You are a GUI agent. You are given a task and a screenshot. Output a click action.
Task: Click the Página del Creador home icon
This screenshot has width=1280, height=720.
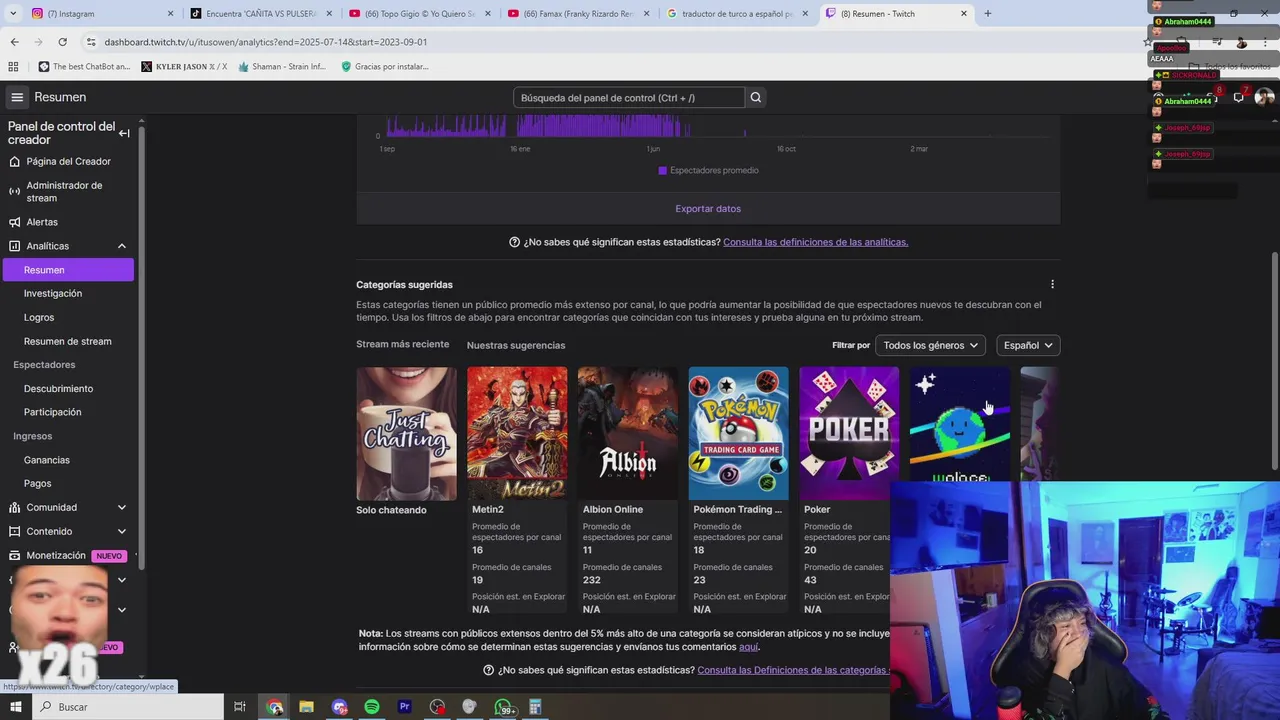click(x=14, y=161)
